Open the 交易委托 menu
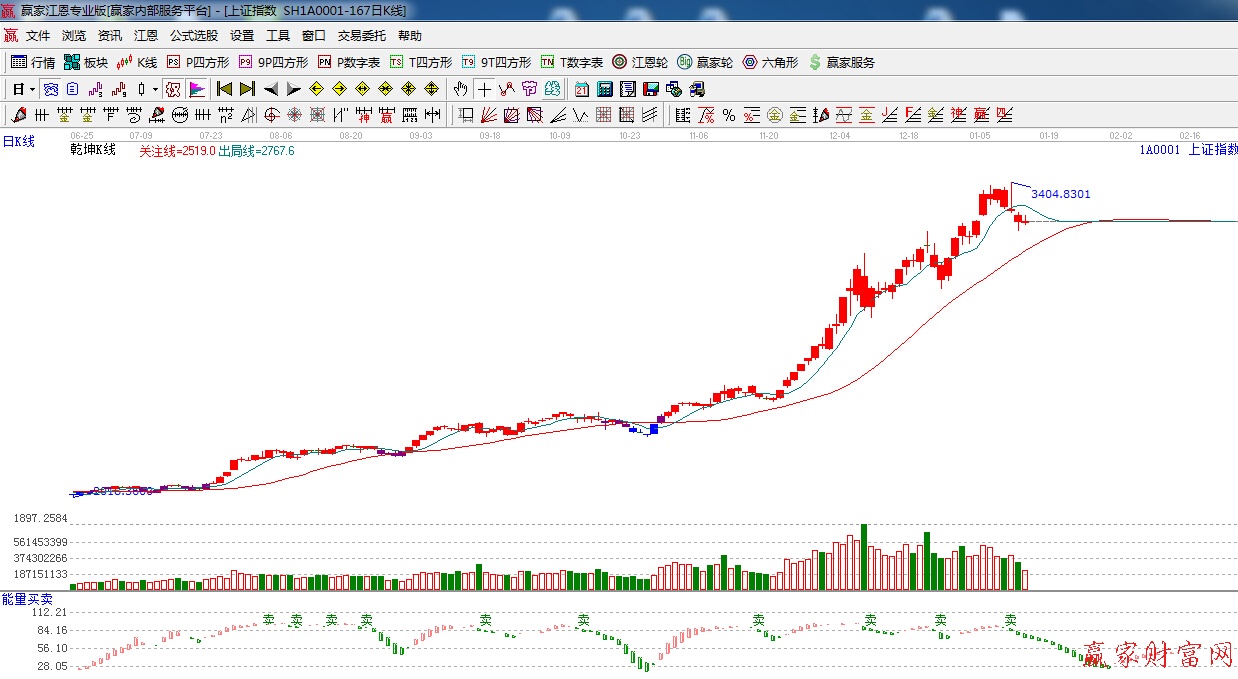1238x679 pixels. point(361,36)
